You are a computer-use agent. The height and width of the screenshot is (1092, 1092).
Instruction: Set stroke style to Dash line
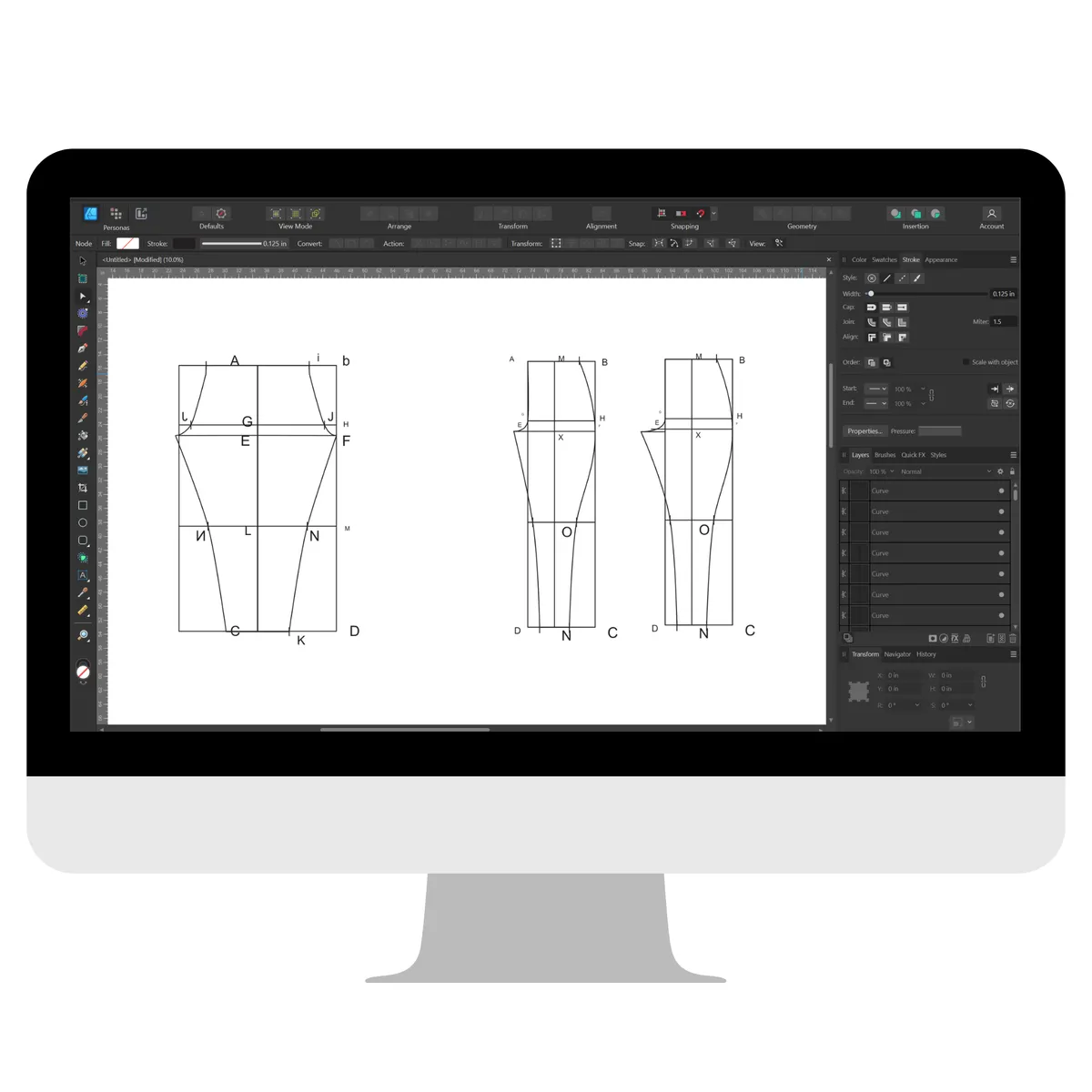point(902,278)
